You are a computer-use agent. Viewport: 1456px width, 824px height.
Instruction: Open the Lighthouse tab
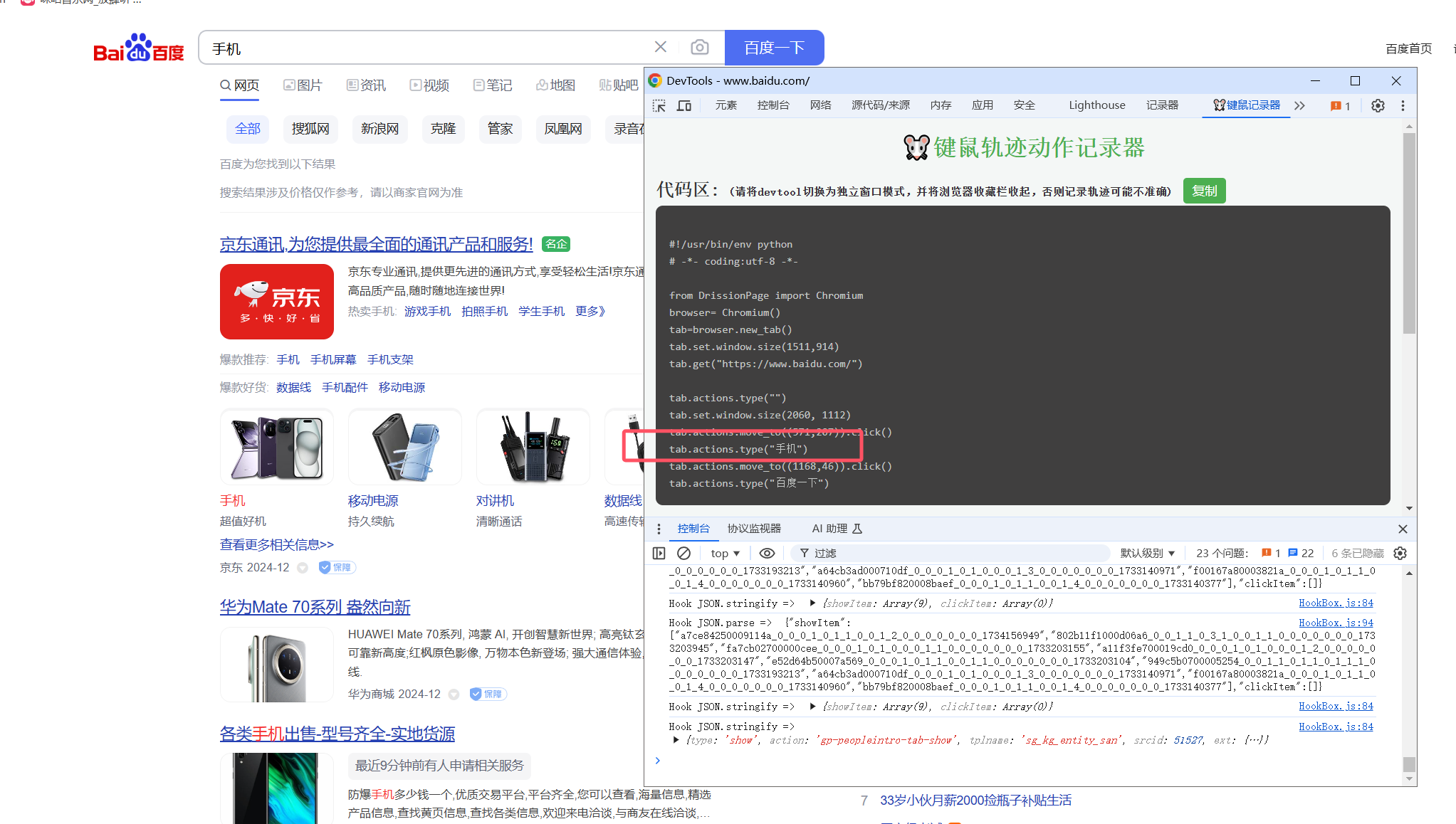coord(1097,105)
